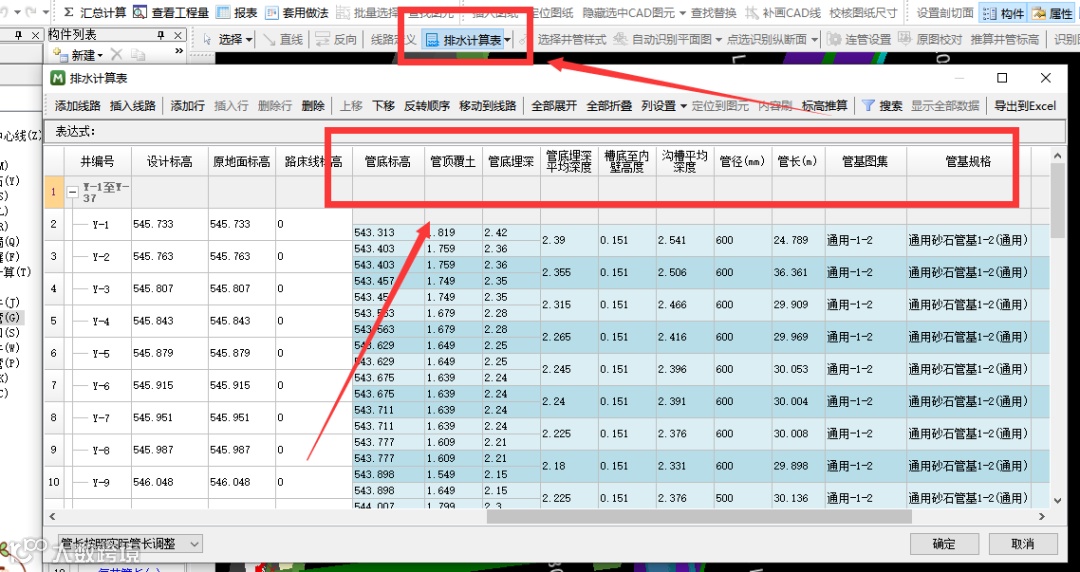
Task: Select pipe length cell 24.789
Action: click(798, 241)
